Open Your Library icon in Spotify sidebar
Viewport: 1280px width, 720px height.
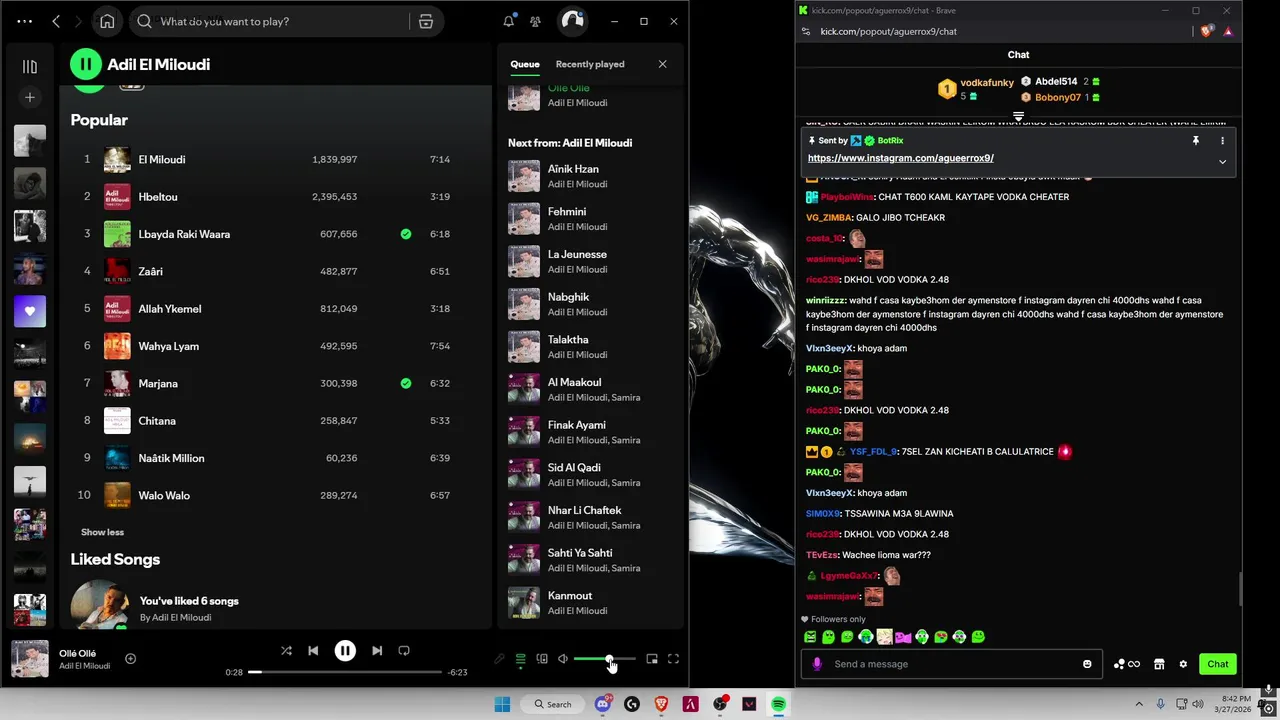coord(30,67)
